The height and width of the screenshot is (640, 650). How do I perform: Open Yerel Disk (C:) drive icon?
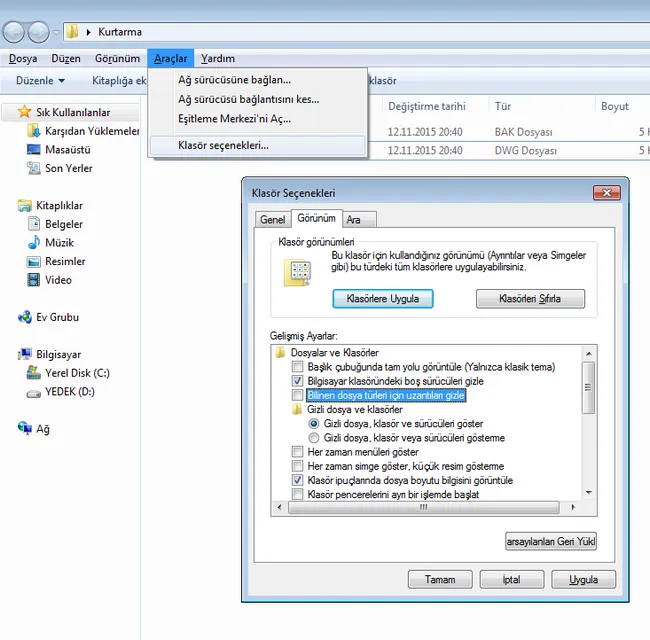point(35,374)
